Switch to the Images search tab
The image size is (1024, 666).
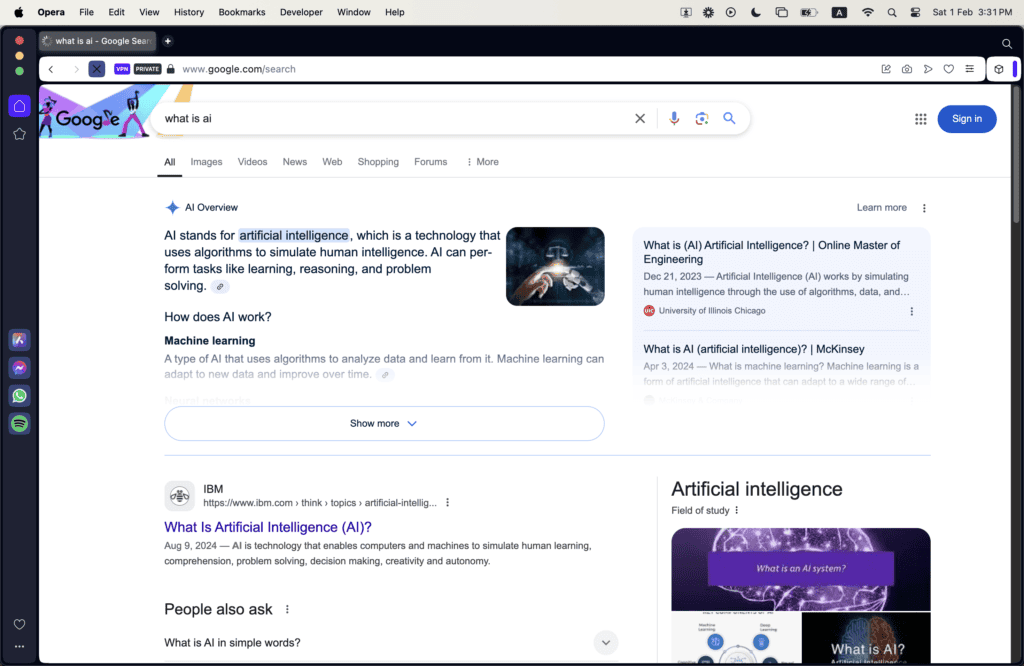206,162
